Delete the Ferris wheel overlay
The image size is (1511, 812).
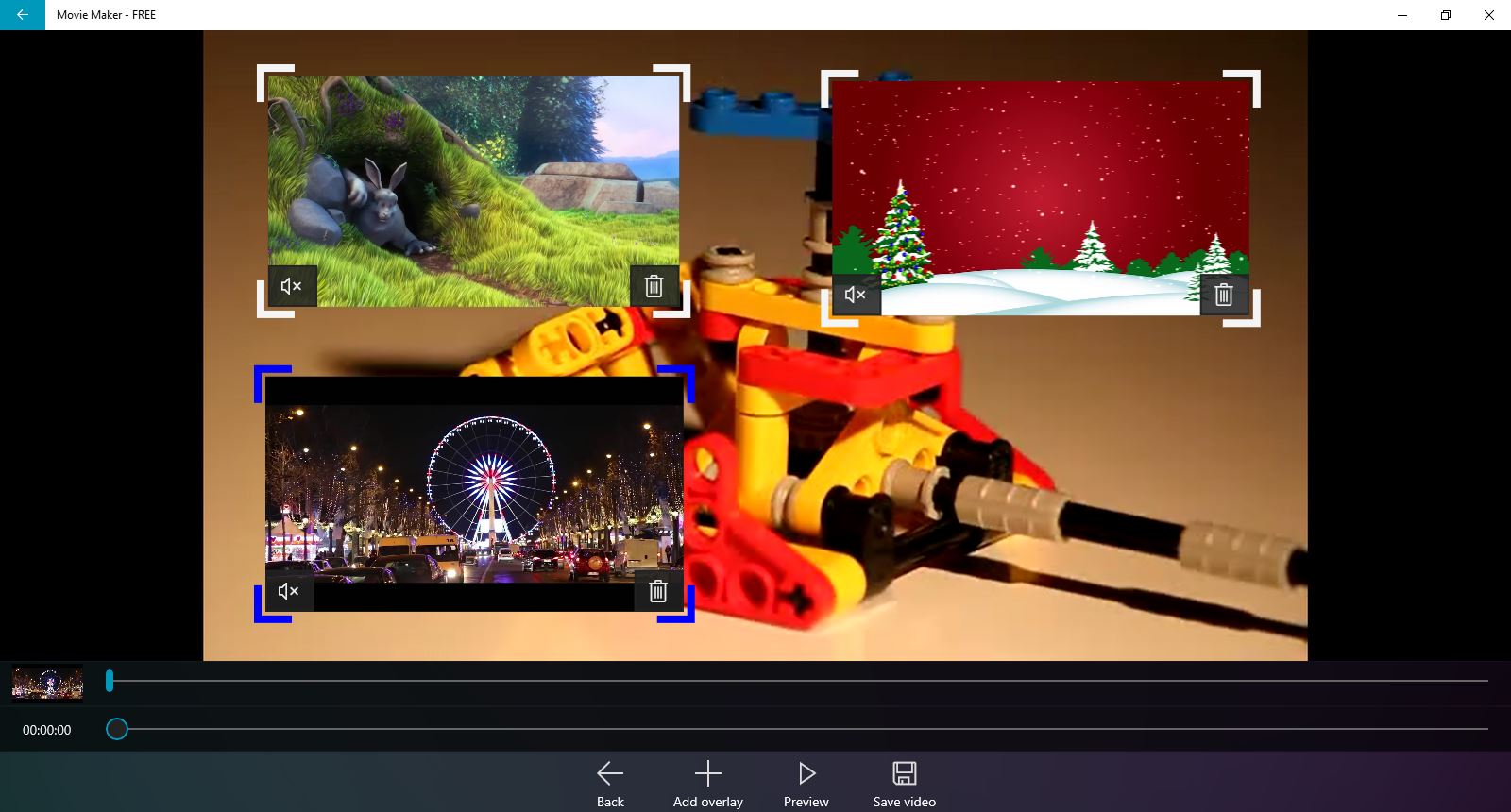(x=658, y=591)
